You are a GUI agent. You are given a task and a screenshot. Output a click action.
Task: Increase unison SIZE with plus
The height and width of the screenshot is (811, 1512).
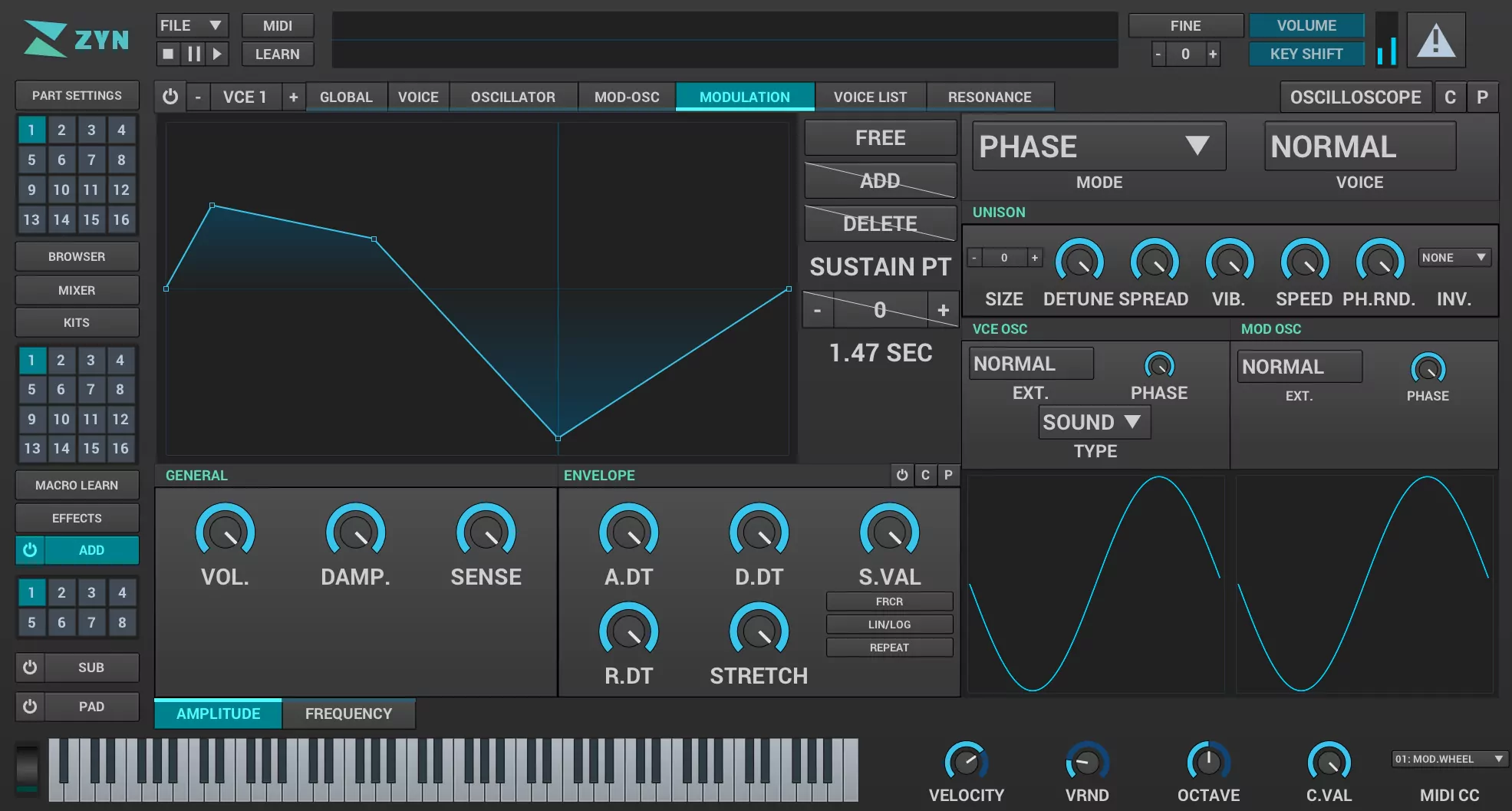click(x=1034, y=258)
